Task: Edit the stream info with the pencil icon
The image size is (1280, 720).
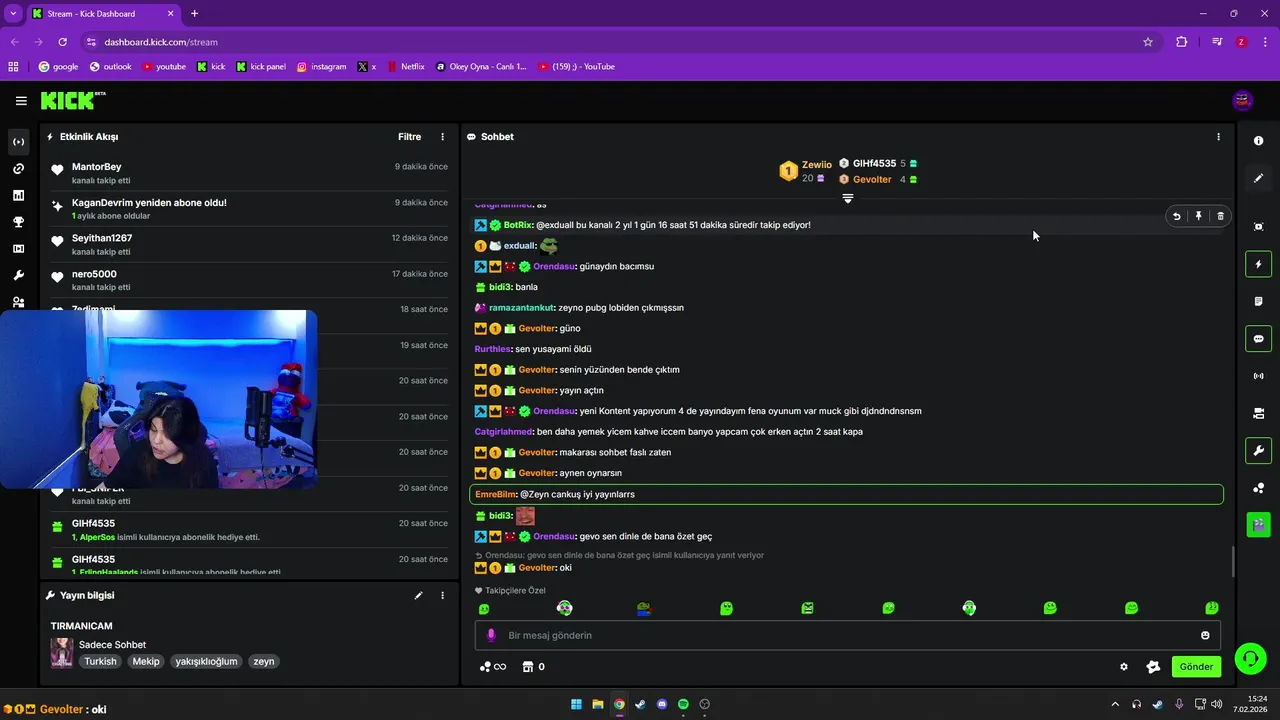Action: pyautogui.click(x=419, y=596)
